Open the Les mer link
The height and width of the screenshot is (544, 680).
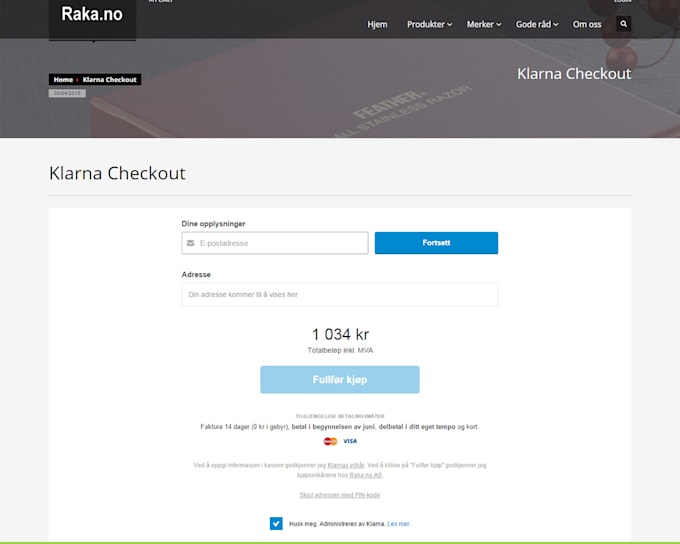click(x=399, y=524)
